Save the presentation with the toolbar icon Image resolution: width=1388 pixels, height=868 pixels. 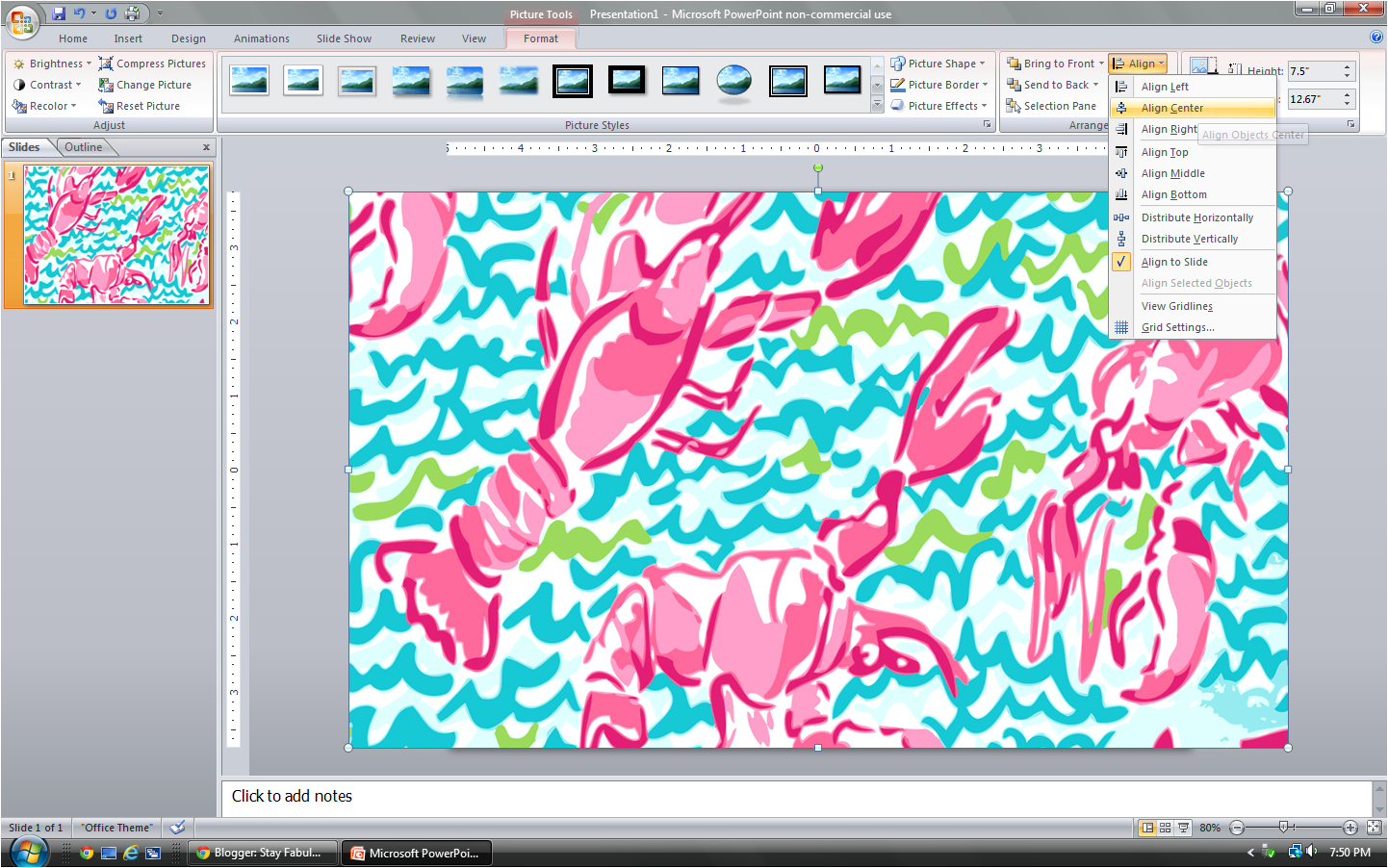pyautogui.click(x=59, y=13)
